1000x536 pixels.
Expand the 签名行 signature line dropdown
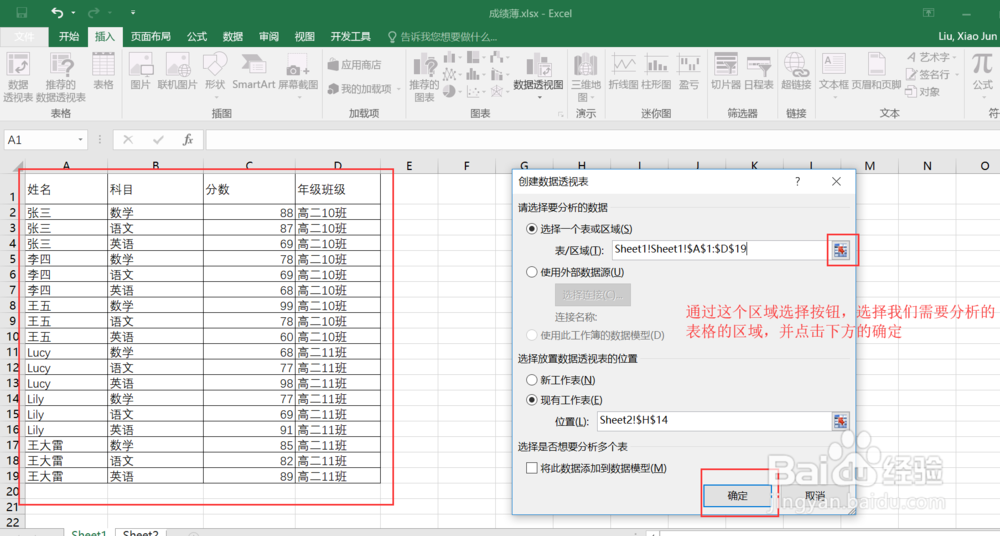tap(957, 75)
